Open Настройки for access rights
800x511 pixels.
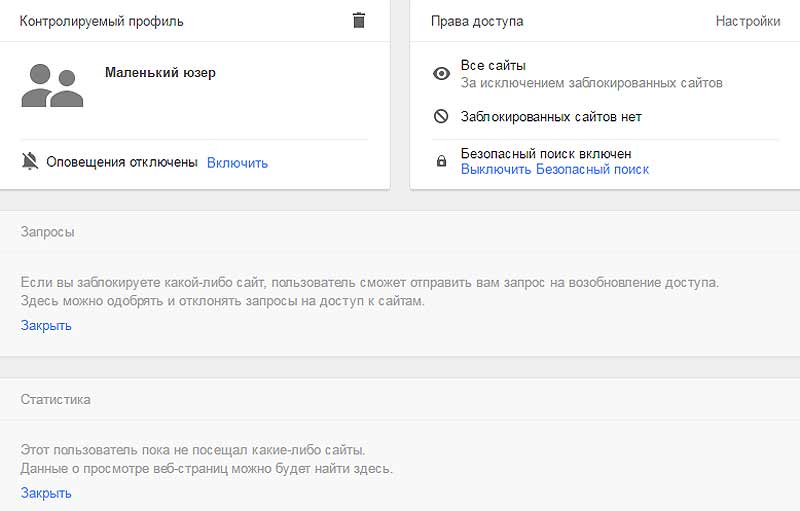point(747,21)
